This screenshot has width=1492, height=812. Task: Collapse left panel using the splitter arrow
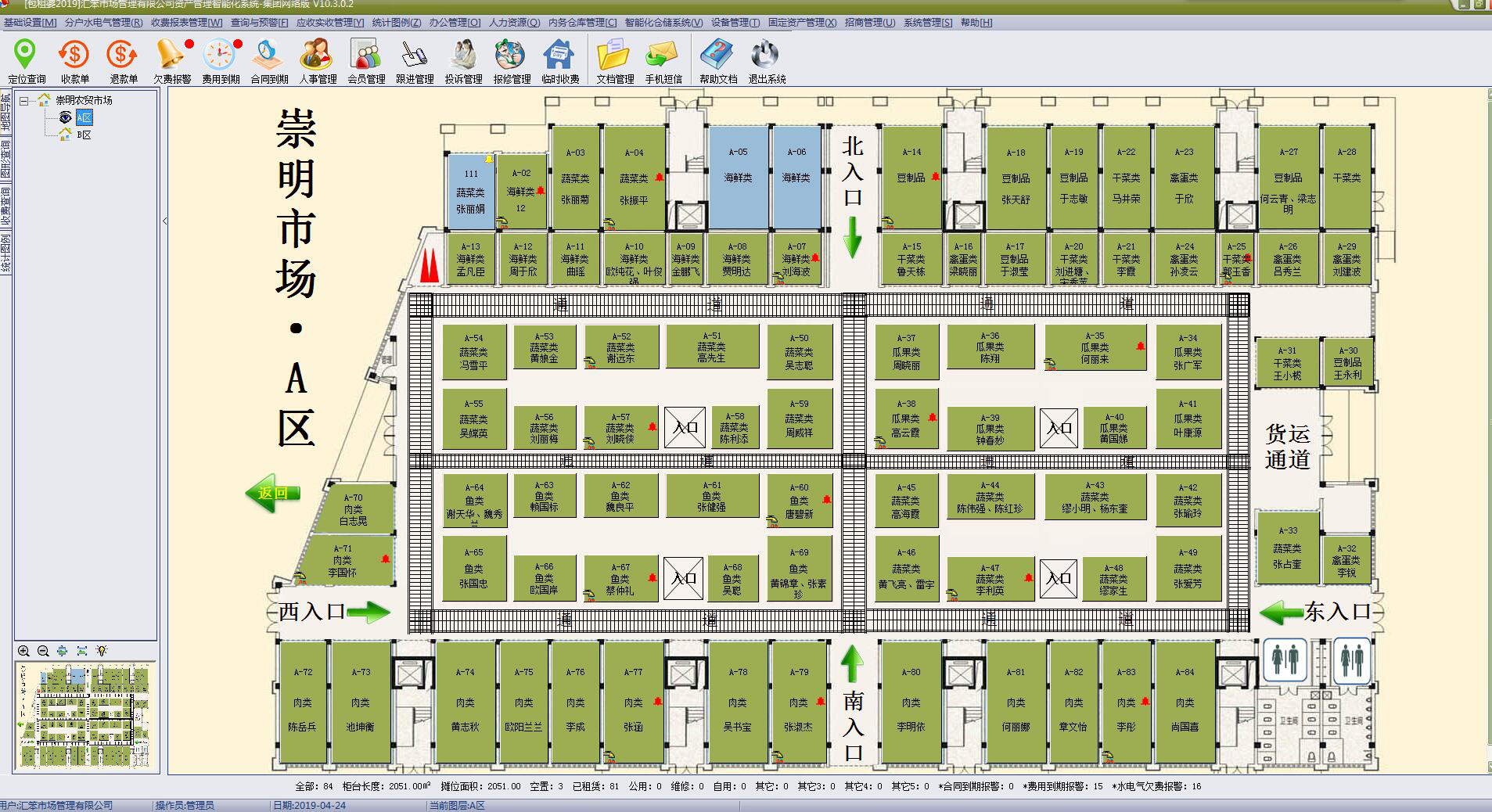pos(164,221)
